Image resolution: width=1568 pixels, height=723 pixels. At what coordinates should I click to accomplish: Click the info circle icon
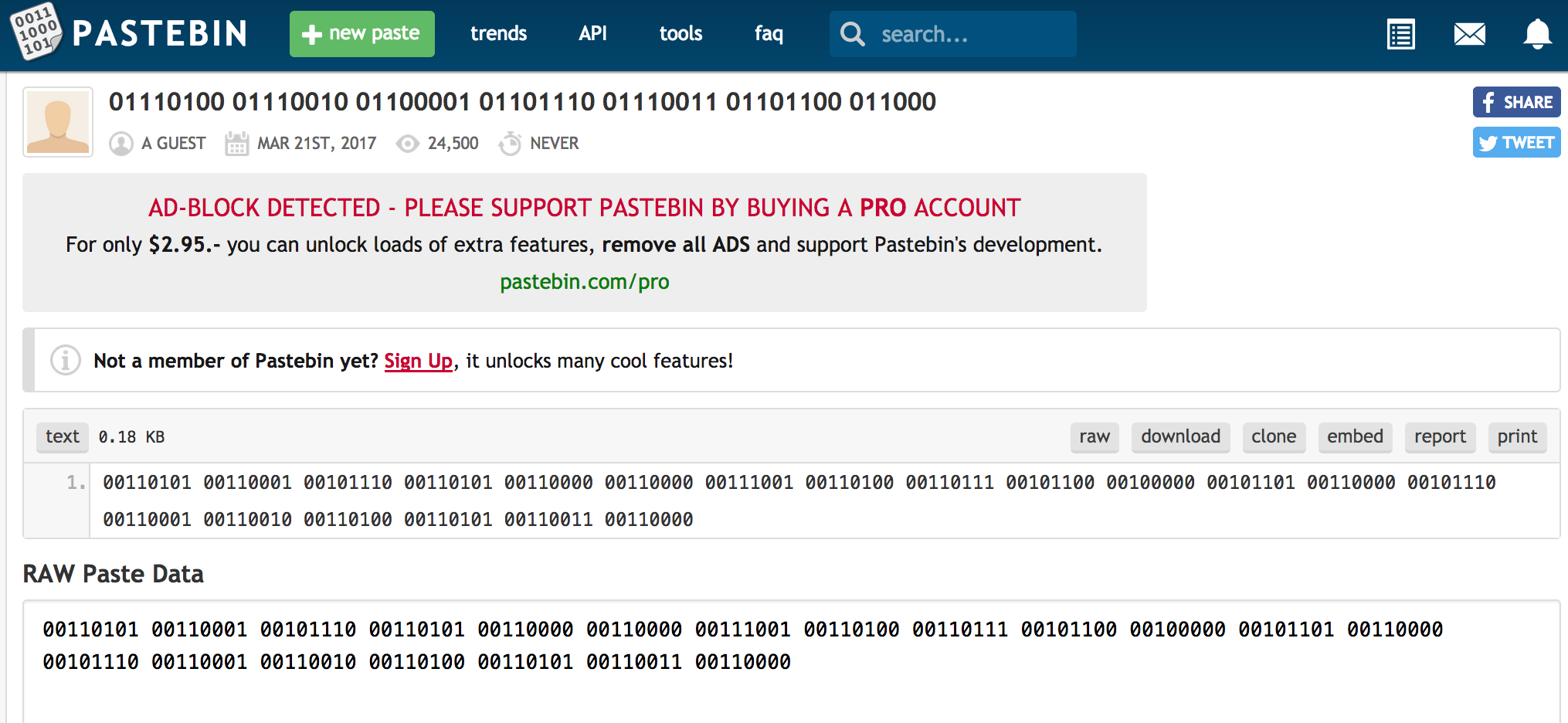point(66,360)
